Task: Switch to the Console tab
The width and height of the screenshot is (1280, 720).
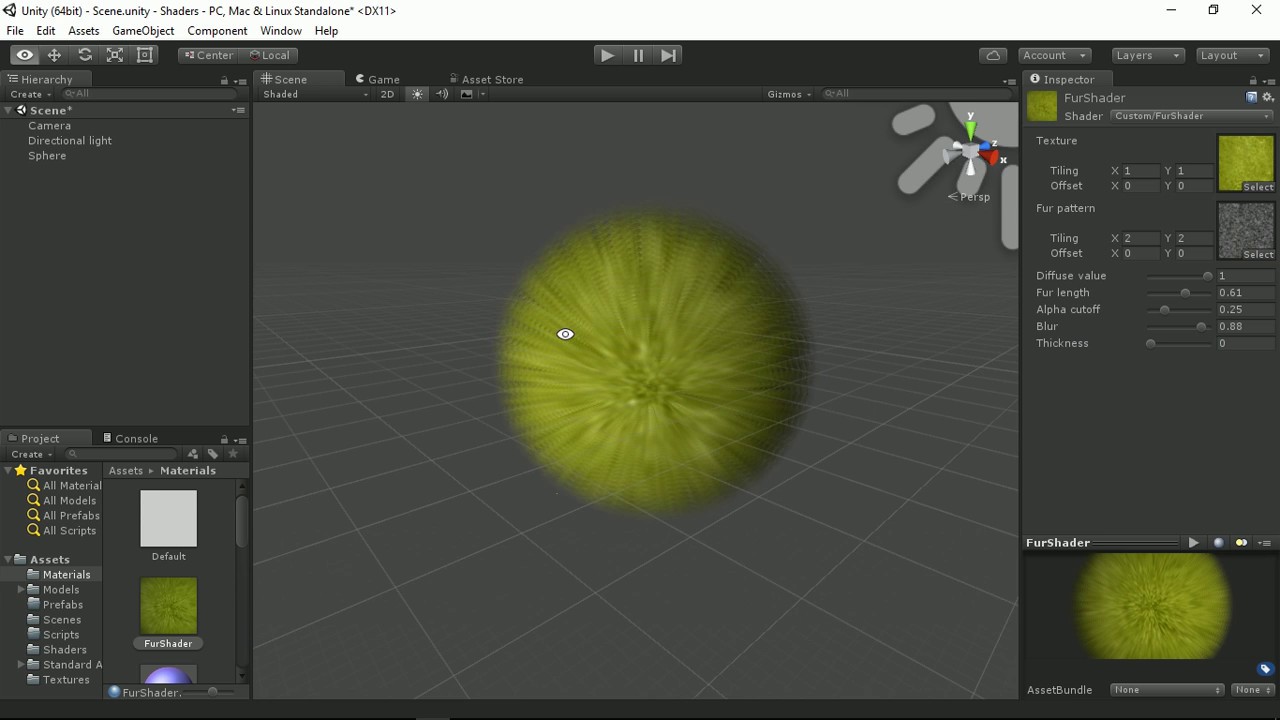Action: pos(131,438)
